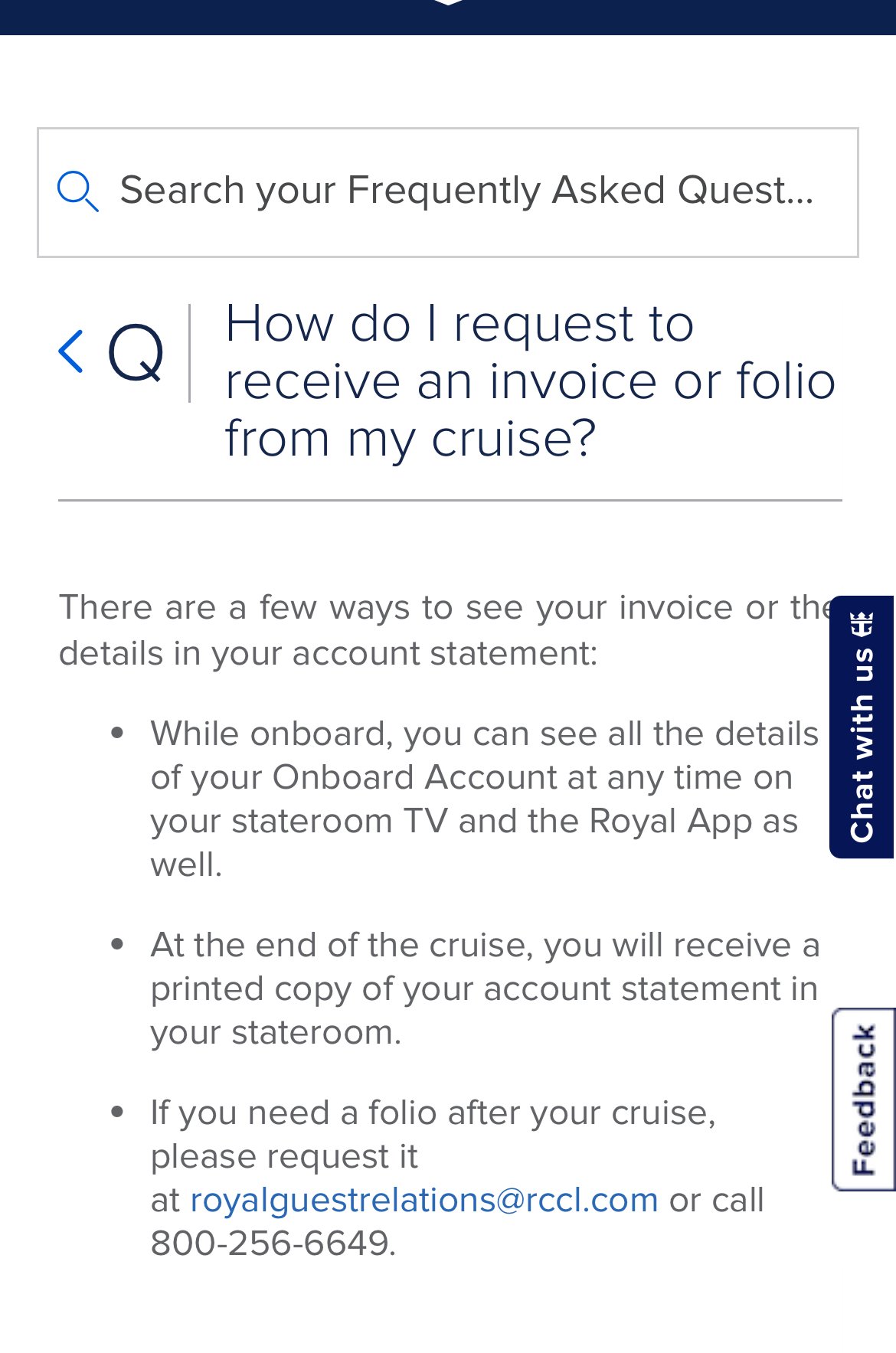
Task: Select the invoice or folio question heading
Action: click(530, 381)
